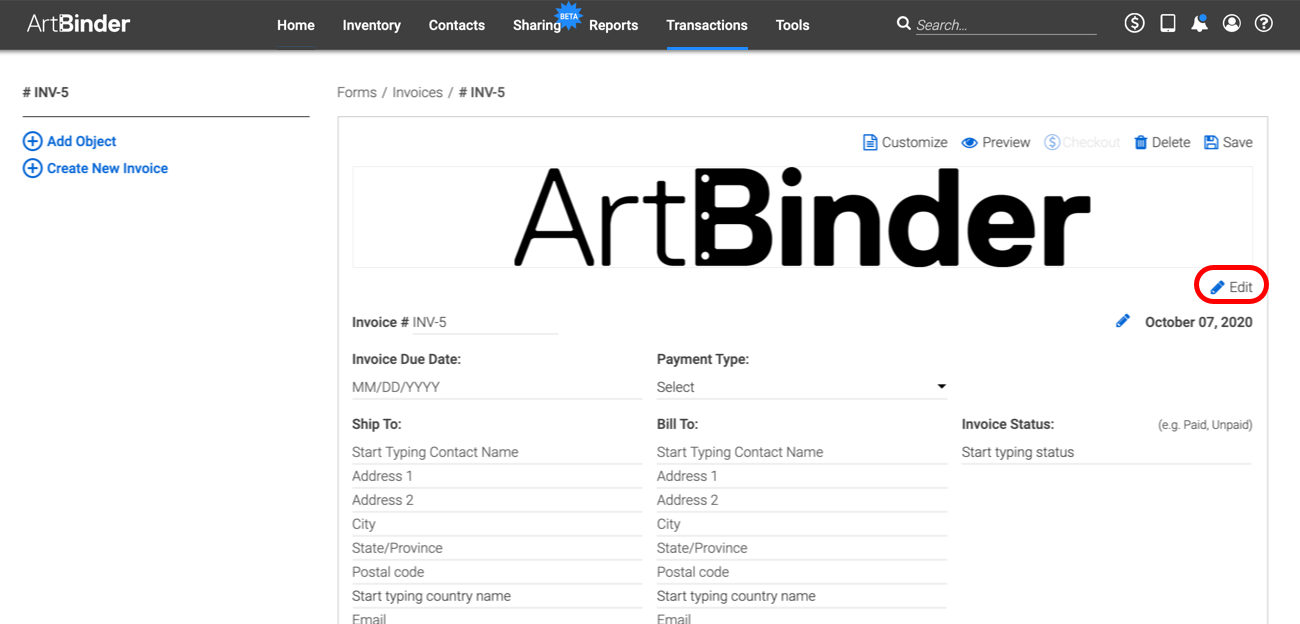Open user account profile icon
1300x624 pixels.
pos(1232,23)
